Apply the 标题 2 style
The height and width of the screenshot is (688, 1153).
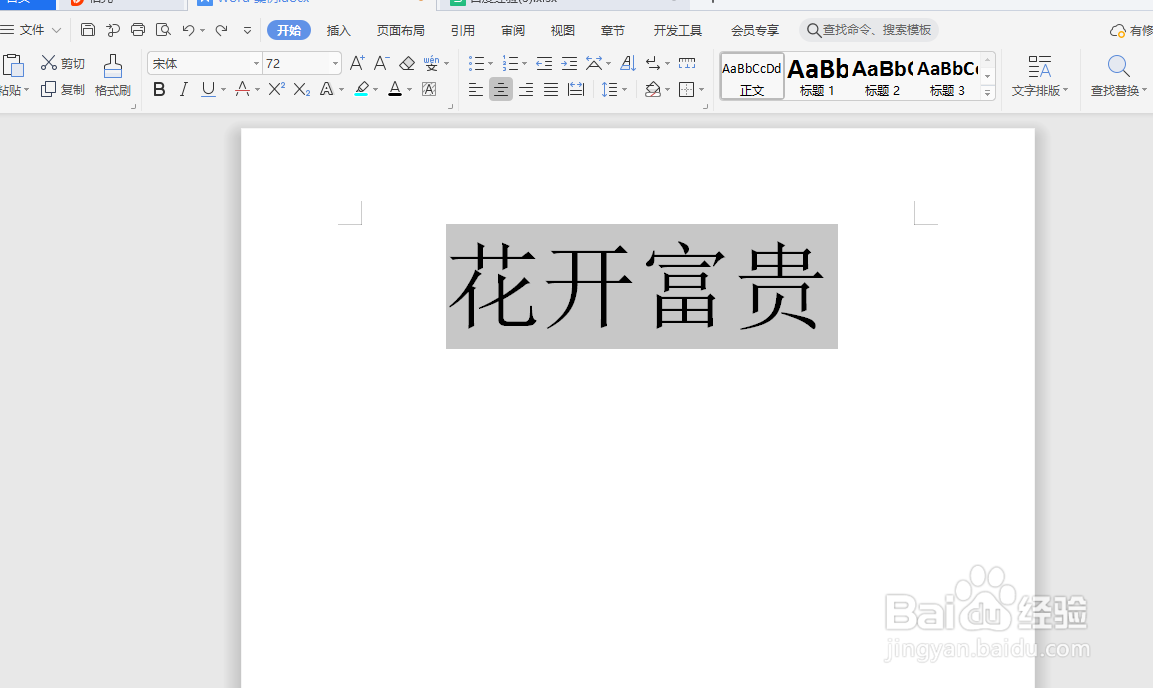(882, 76)
